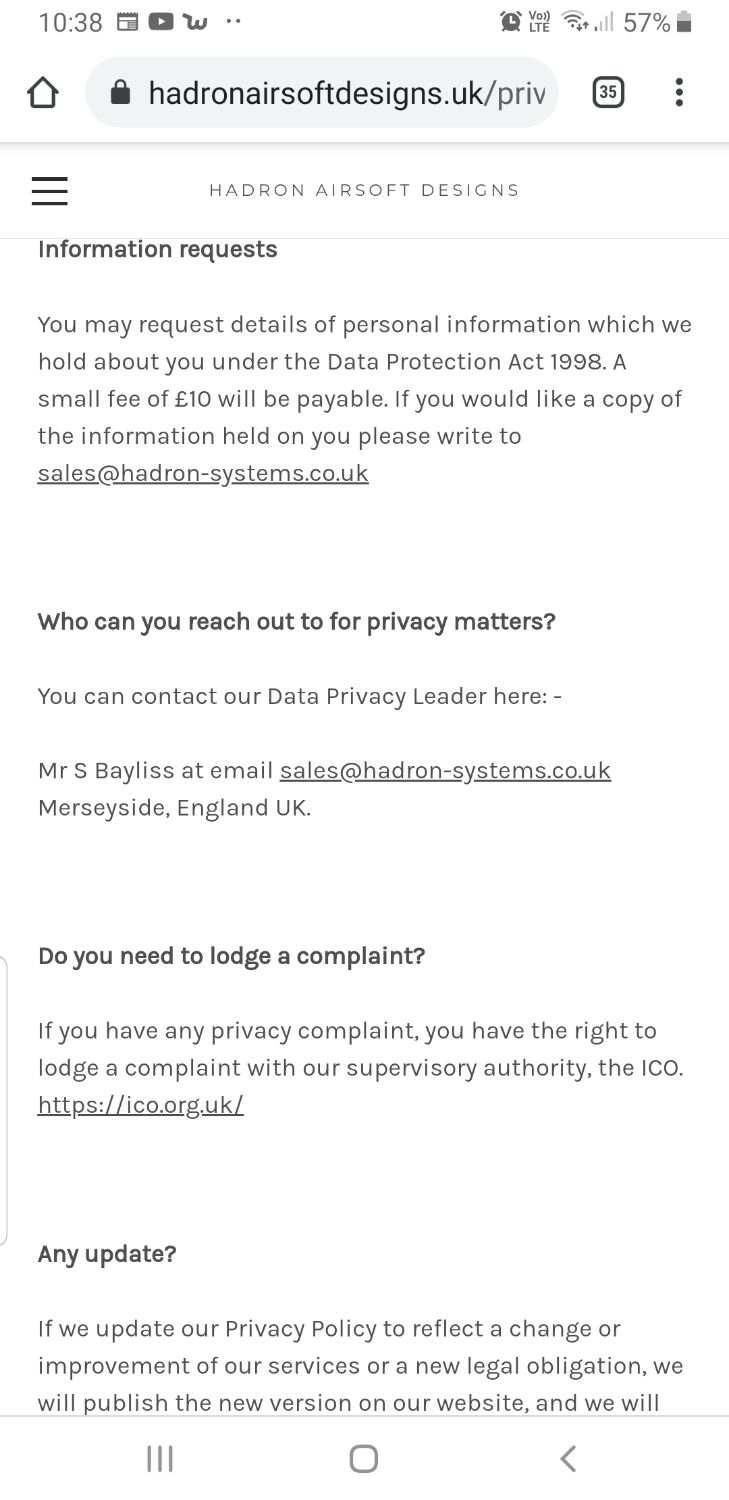Tap the YouTube notification icon in status bar
Viewport: 729px width, 1500px height.
[x=161, y=21]
